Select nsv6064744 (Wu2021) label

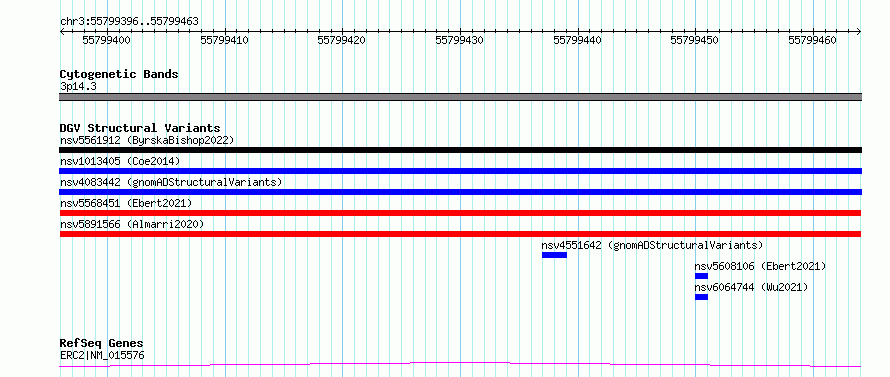pyautogui.click(x=751, y=287)
